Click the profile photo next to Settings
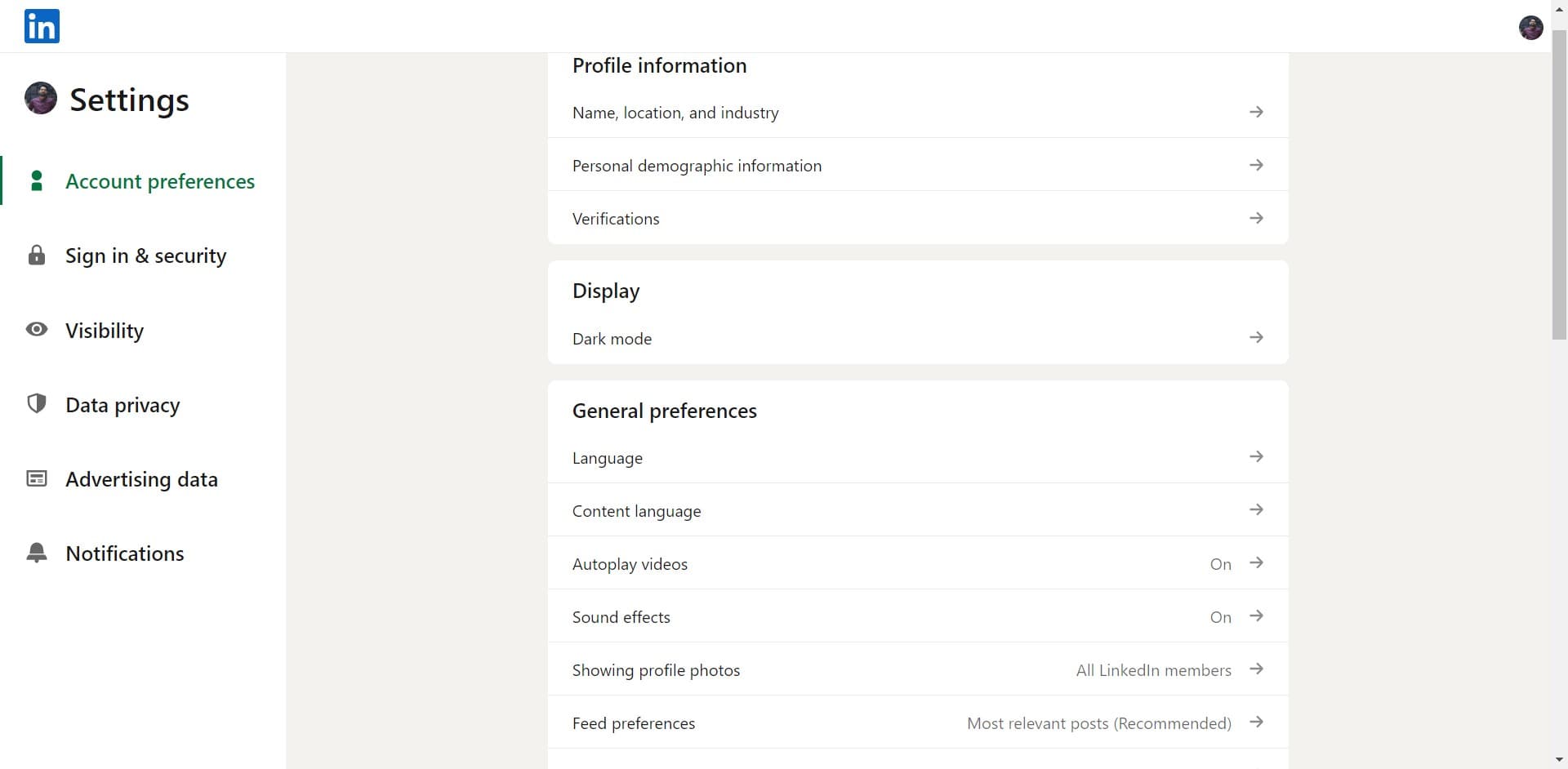 coord(39,99)
